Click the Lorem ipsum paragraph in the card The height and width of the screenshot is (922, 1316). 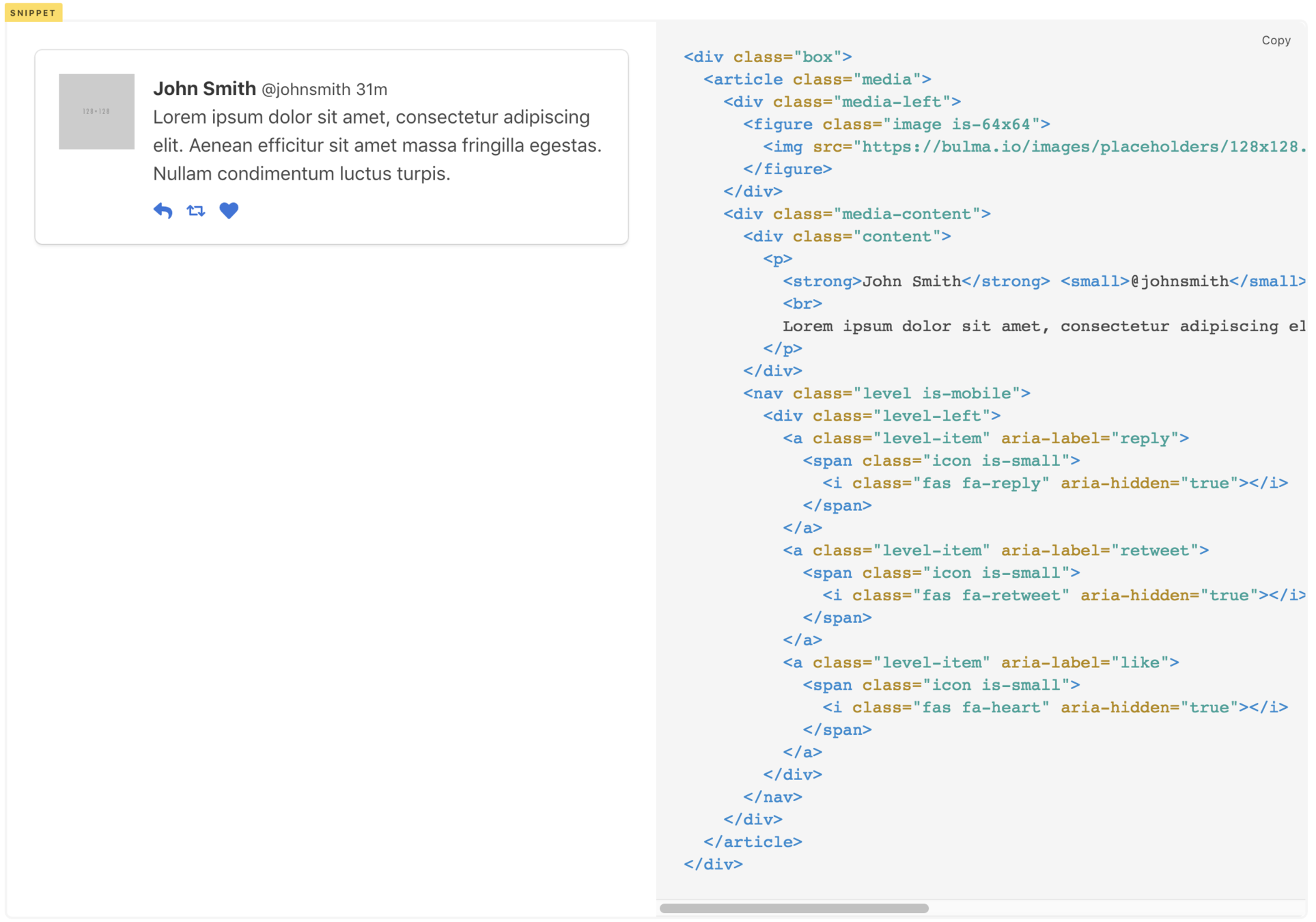pos(376,145)
